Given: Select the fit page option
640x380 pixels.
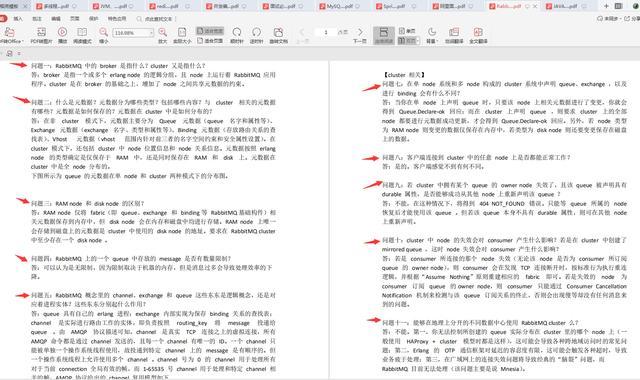Looking at the screenshot, I should click(210, 41).
